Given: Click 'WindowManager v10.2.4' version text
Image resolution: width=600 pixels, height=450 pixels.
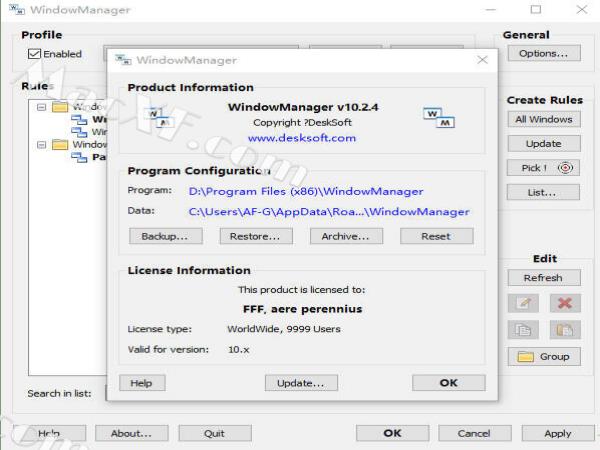Looking at the screenshot, I should [303, 107].
